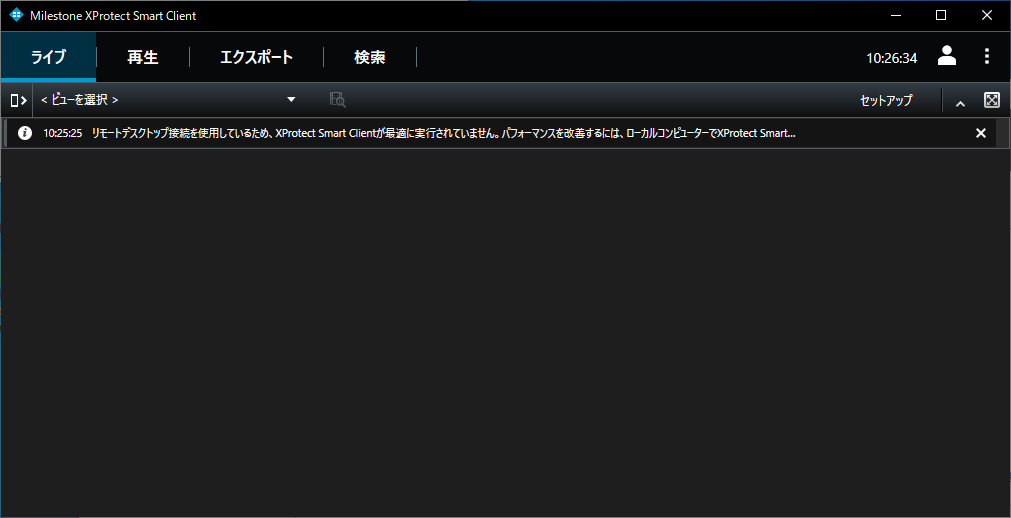1011x518 pixels.
Task: Minimize the Smart Client window
Action: (894, 15)
